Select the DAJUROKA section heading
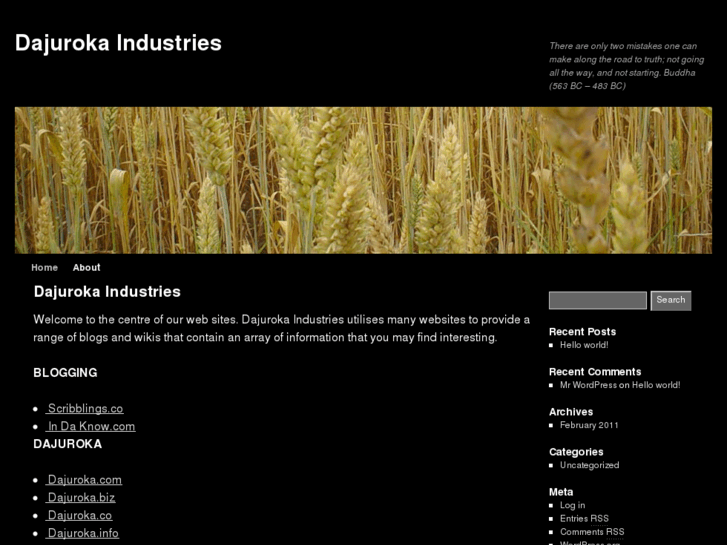 tap(68, 444)
